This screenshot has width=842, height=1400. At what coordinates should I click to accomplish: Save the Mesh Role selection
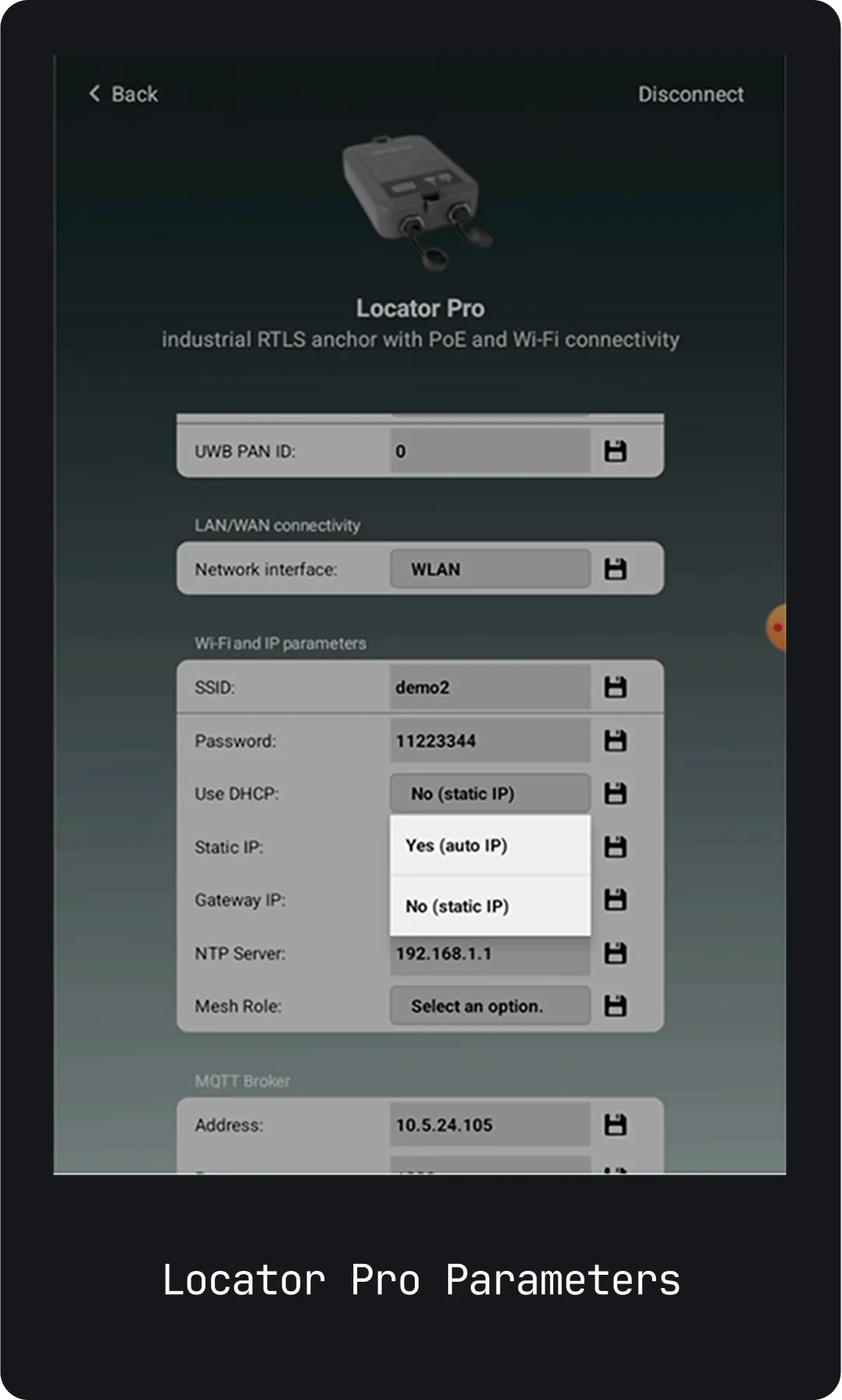(615, 1006)
